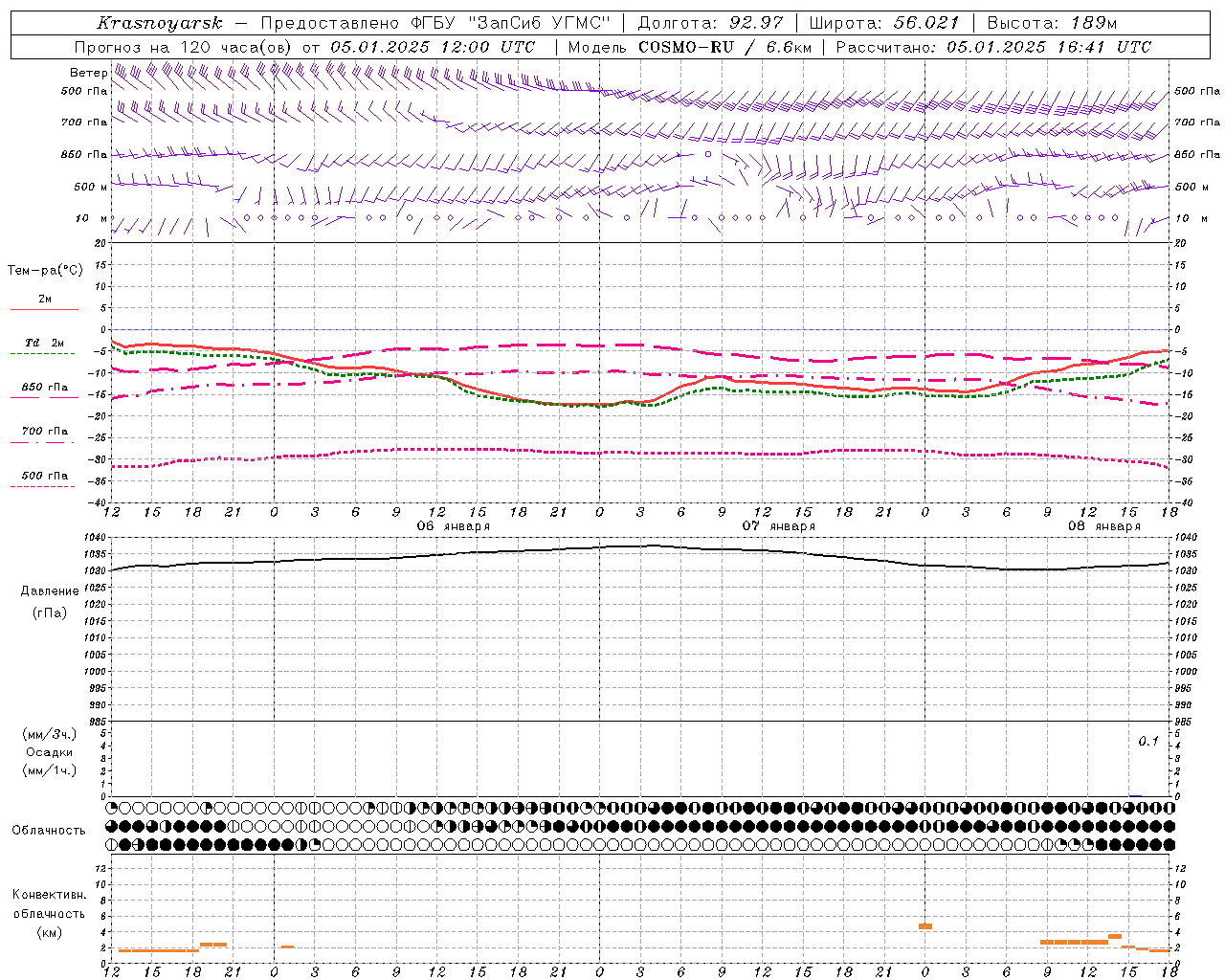Click the 'Модель COSMO-RU / 6.6км' text

click(689, 47)
